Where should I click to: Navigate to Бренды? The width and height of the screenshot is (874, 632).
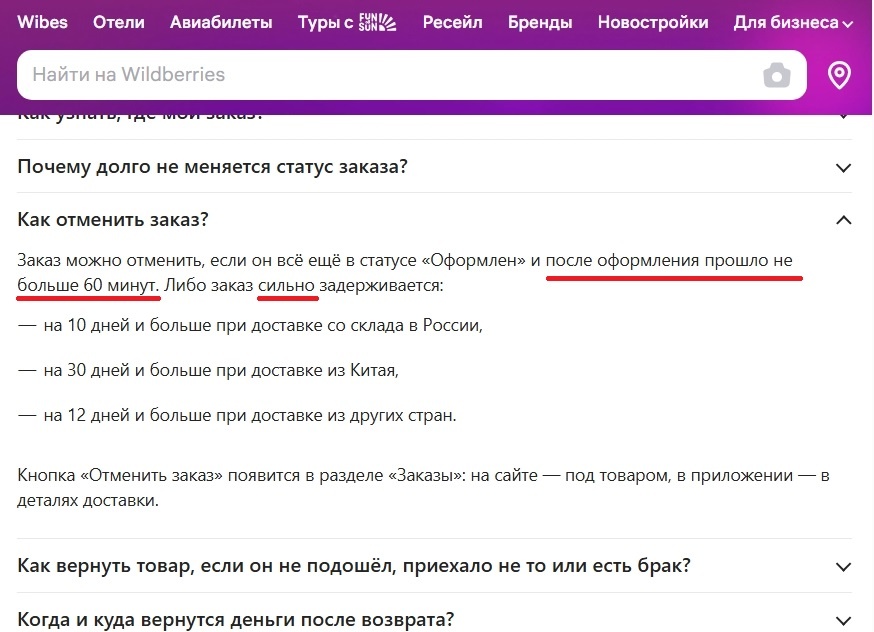click(540, 21)
